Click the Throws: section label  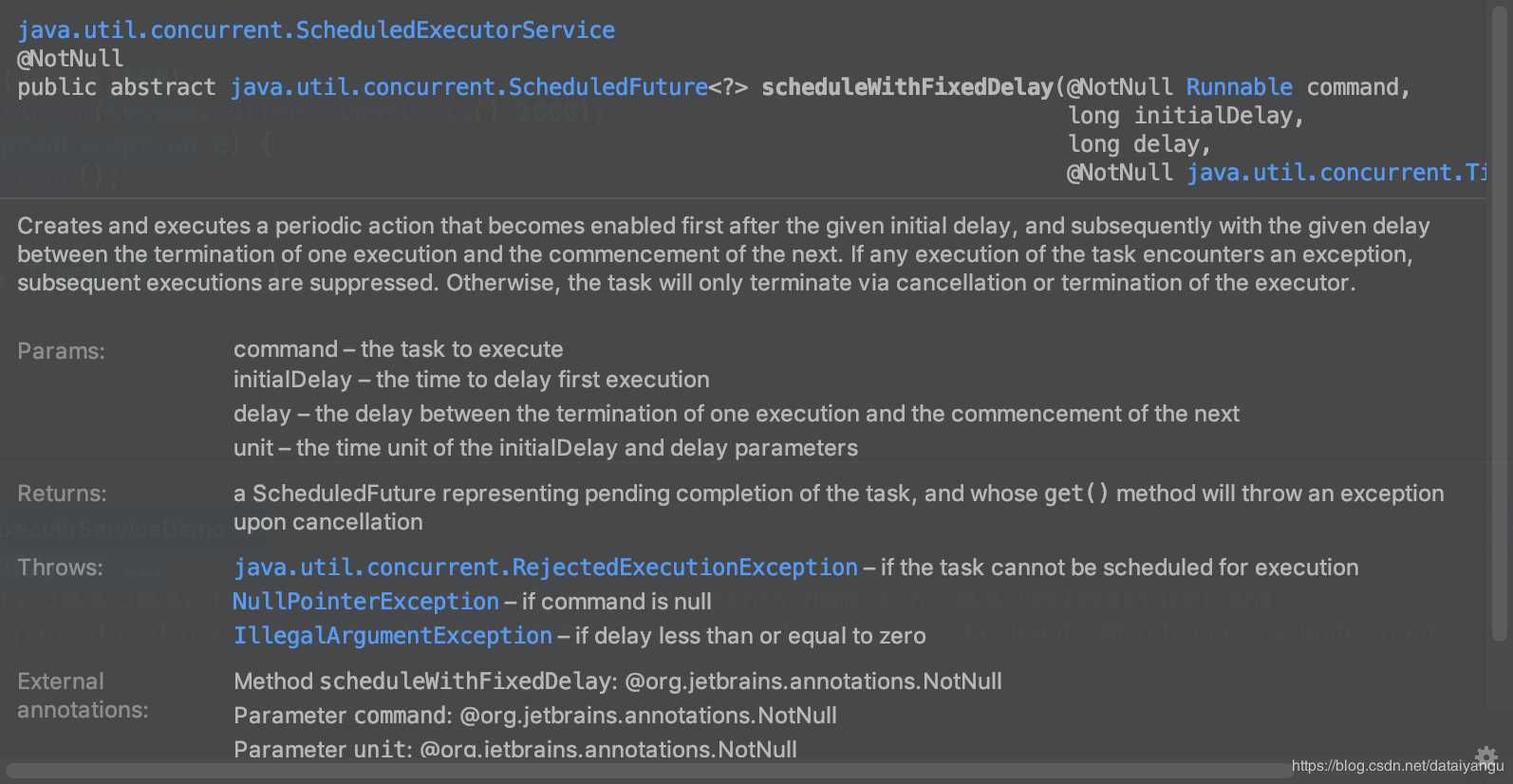pos(60,568)
